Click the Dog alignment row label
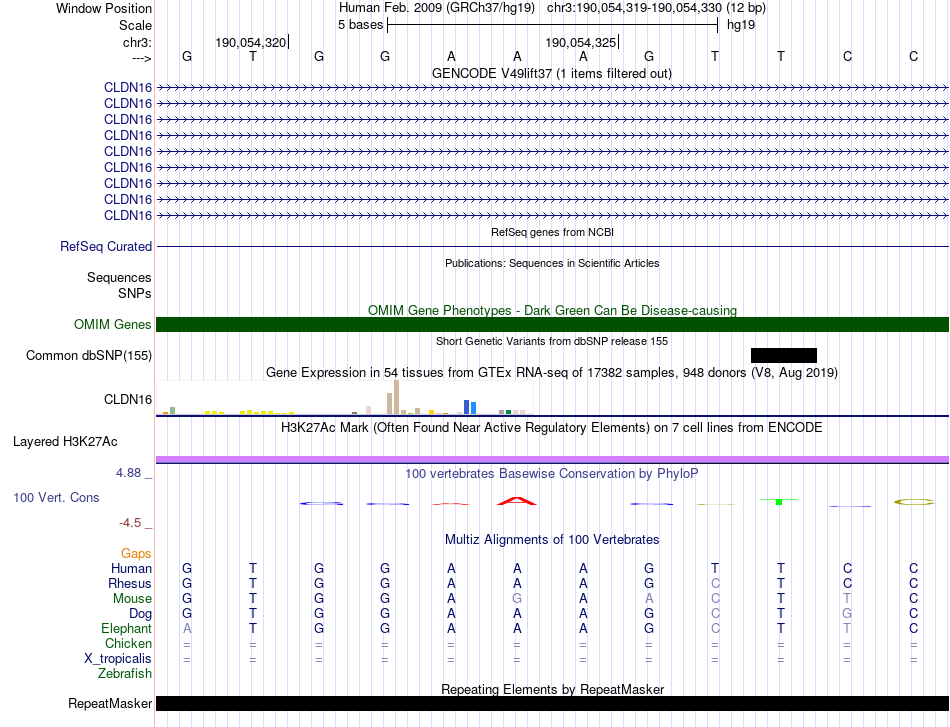The height and width of the screenshot is (727, 950). 141,614
